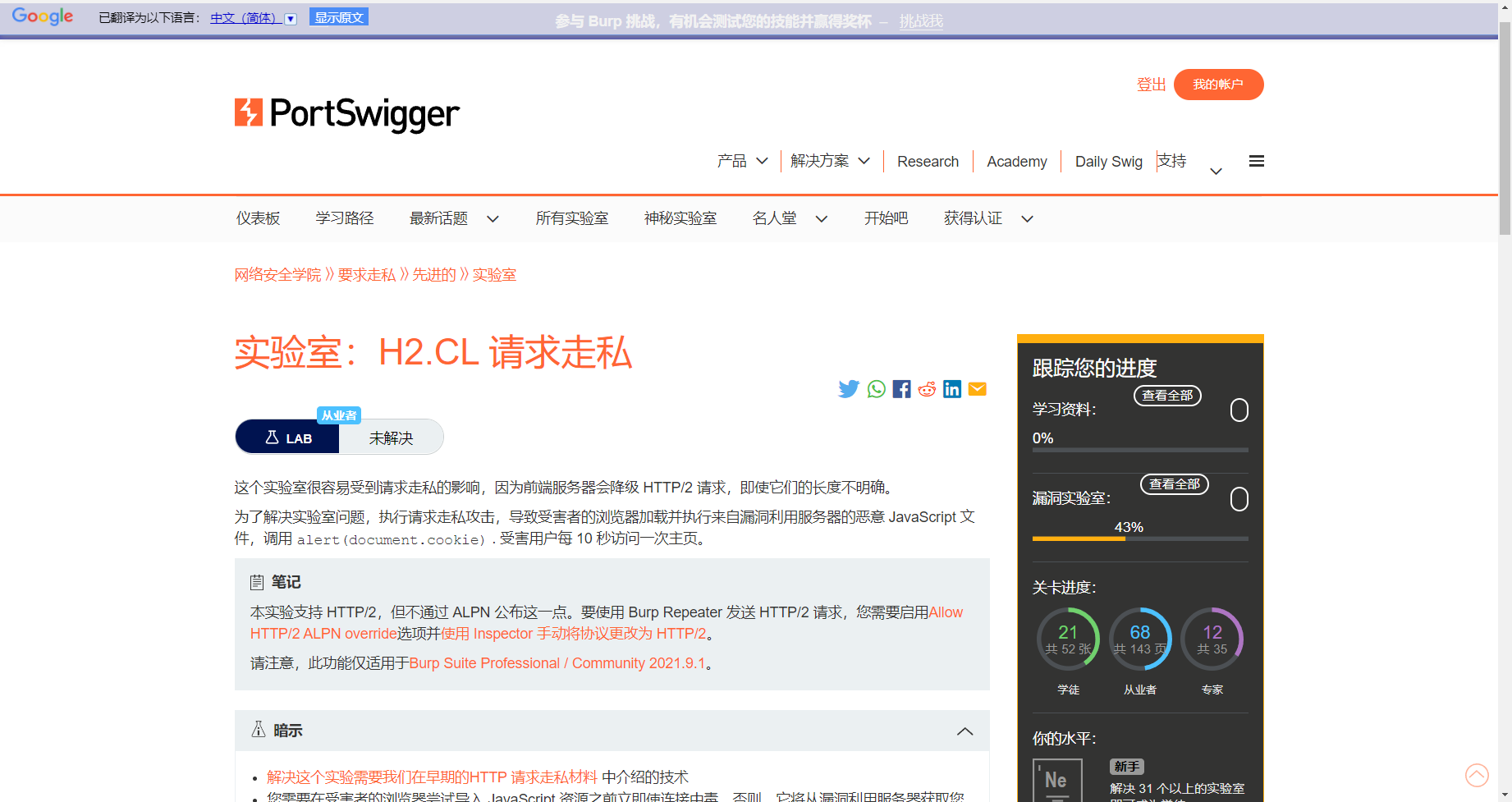
Task: Share lab on Reddit
Action: 927,389
